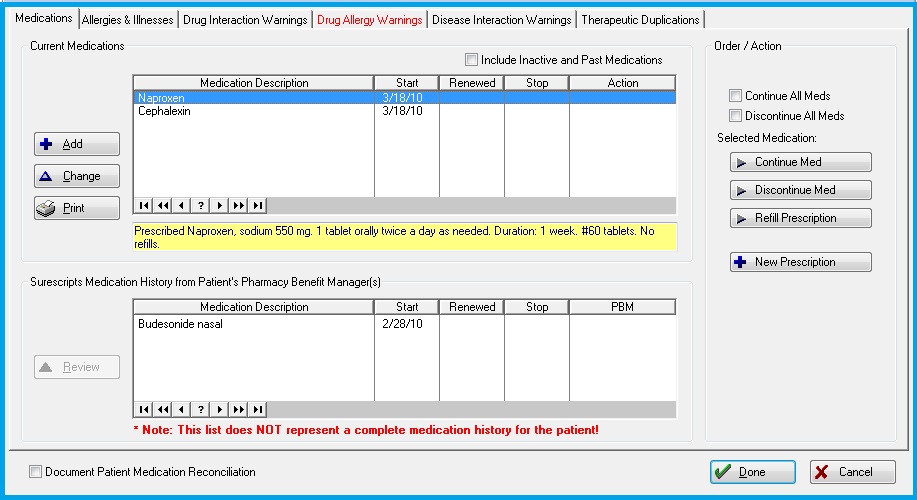Jump to first record in Current Medications navigator

(144, 205)
